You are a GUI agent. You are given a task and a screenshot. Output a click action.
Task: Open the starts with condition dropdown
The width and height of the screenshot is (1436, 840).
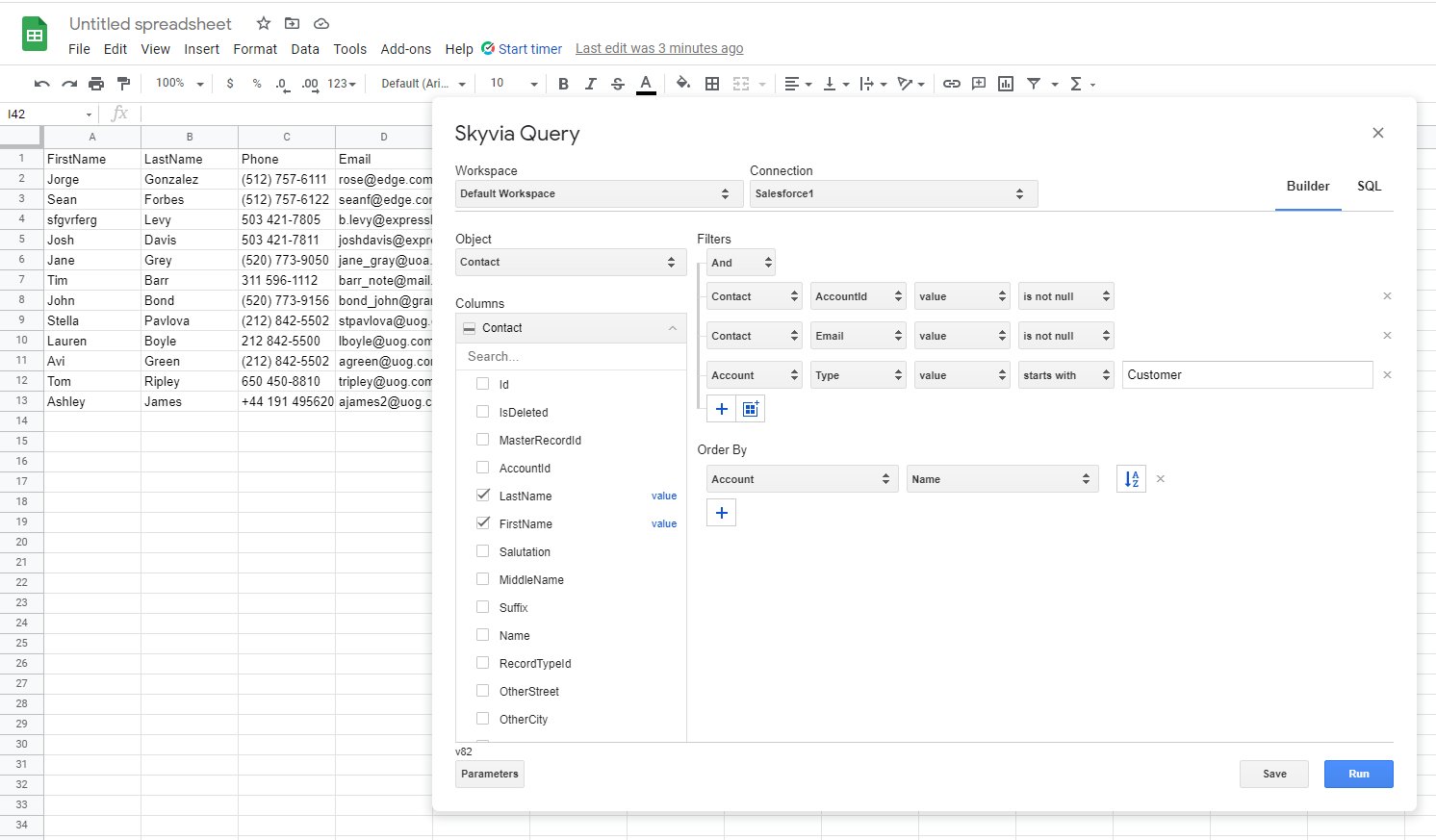tap(1066, 375)
